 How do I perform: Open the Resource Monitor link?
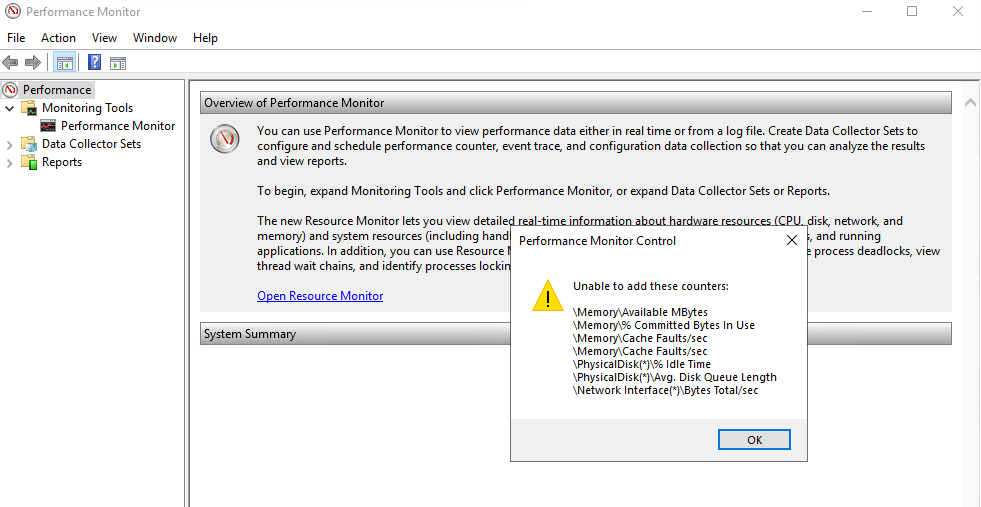point(320,296)
